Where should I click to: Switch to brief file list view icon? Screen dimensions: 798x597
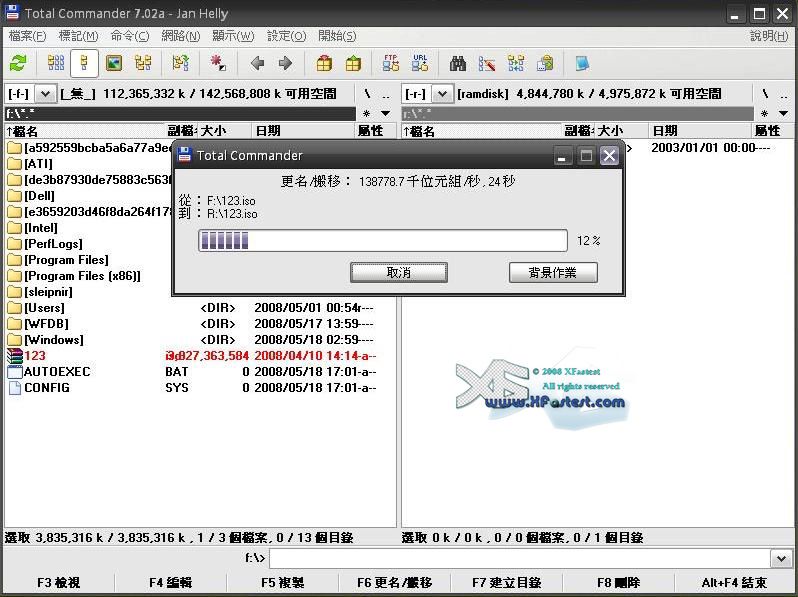(x=56, y=63)
